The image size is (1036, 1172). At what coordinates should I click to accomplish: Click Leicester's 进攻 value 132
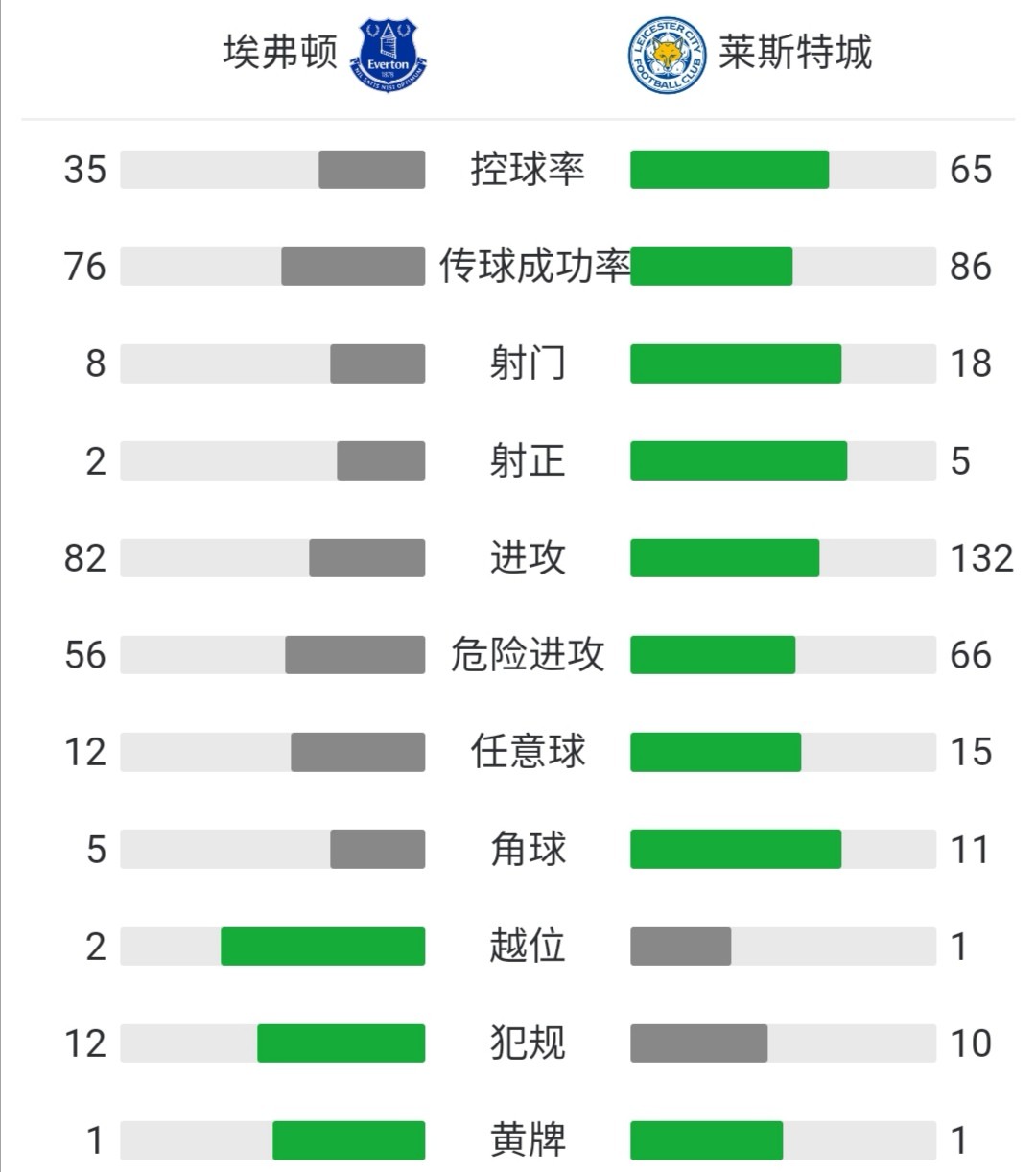click(x=981, y=558)
